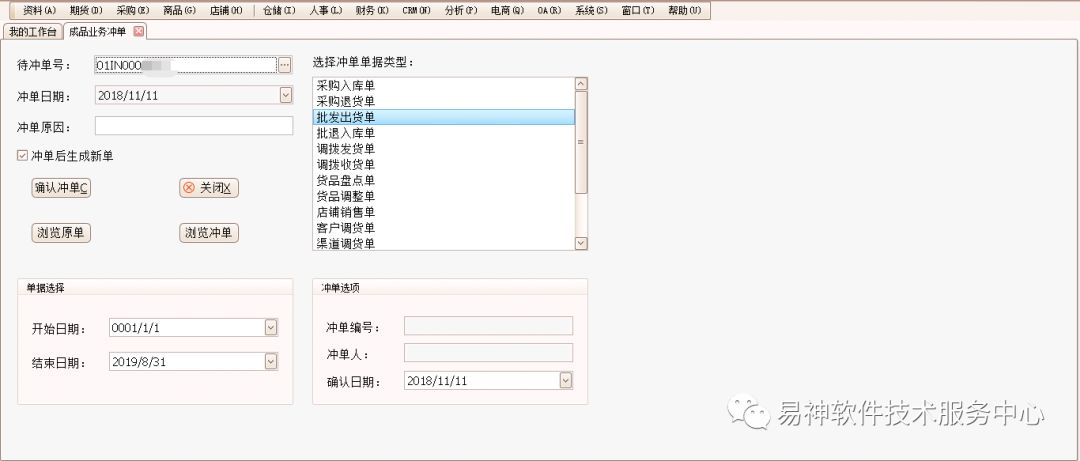Open the 财务(K) menu
Viewport: 1080px width, 461px height.
[372, 10]
